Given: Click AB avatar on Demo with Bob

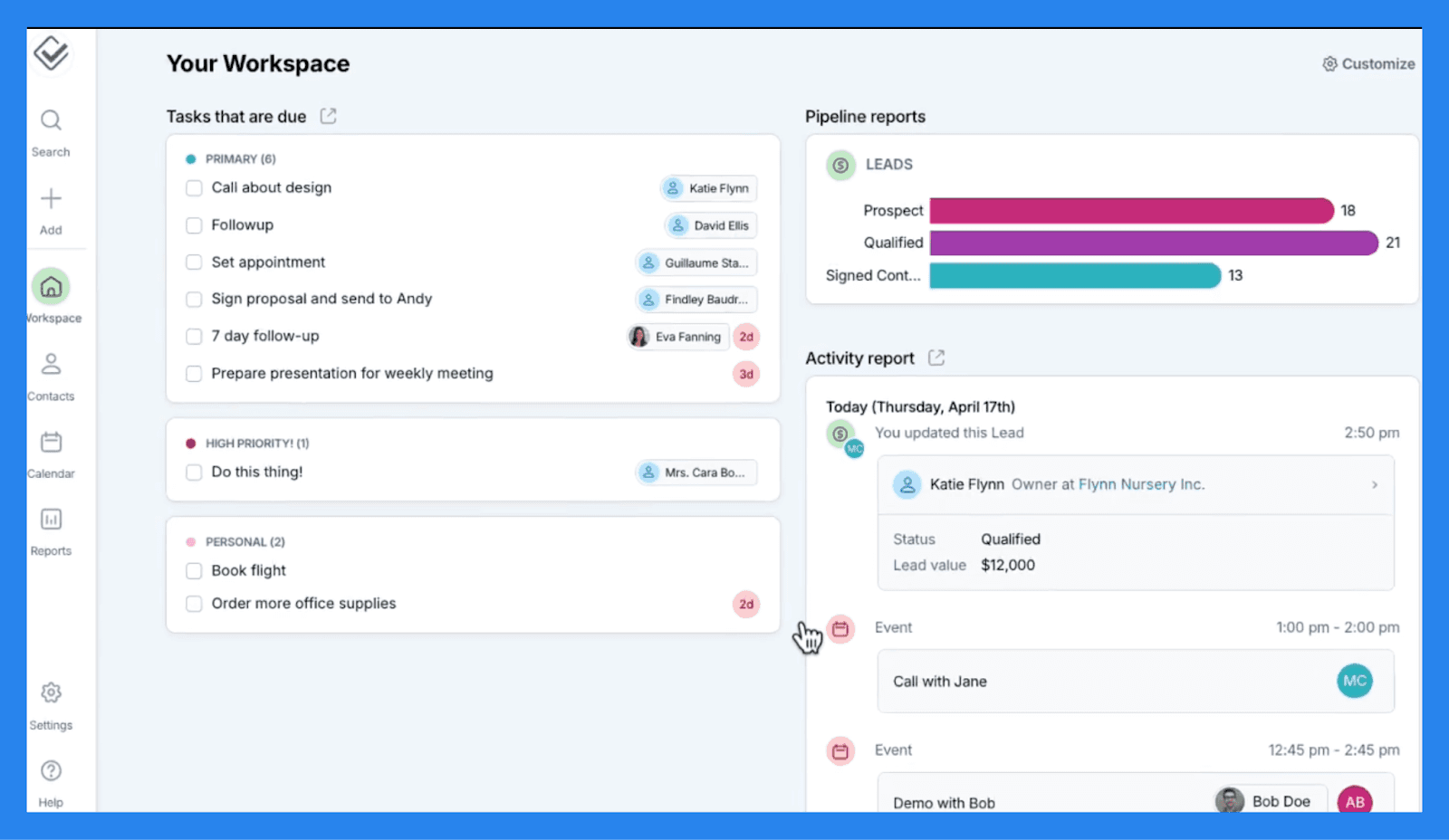Looking at the screenshot, I should (x=1355, y=801).
